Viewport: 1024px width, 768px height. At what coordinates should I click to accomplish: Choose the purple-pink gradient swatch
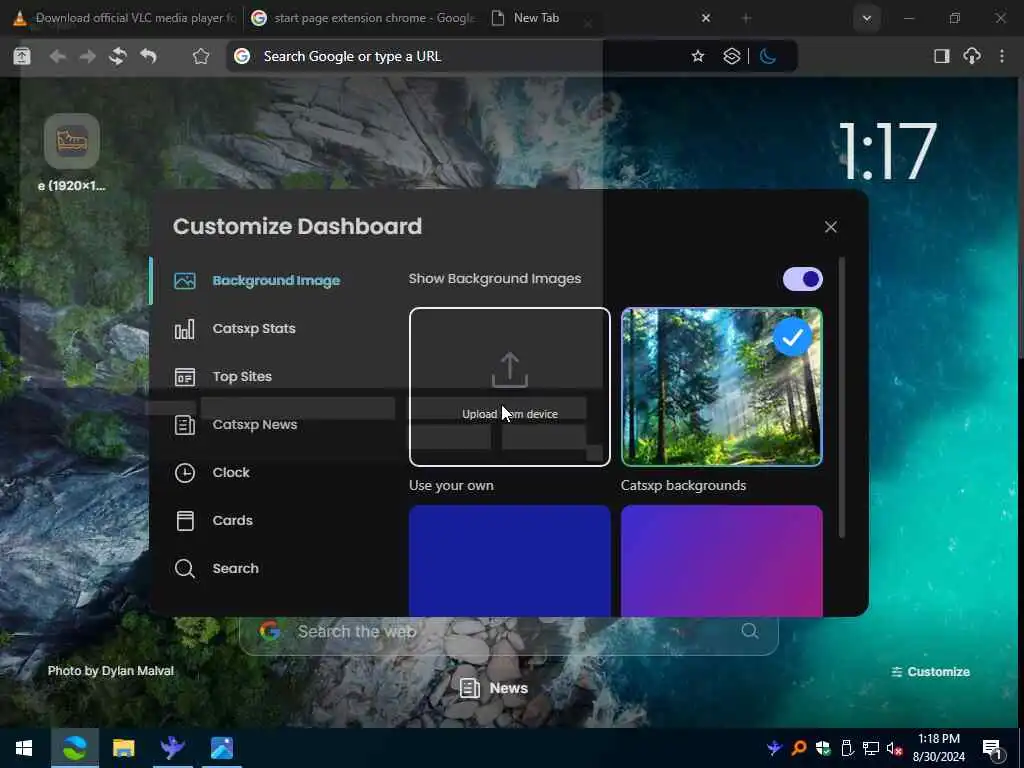(x=722, y=560)
